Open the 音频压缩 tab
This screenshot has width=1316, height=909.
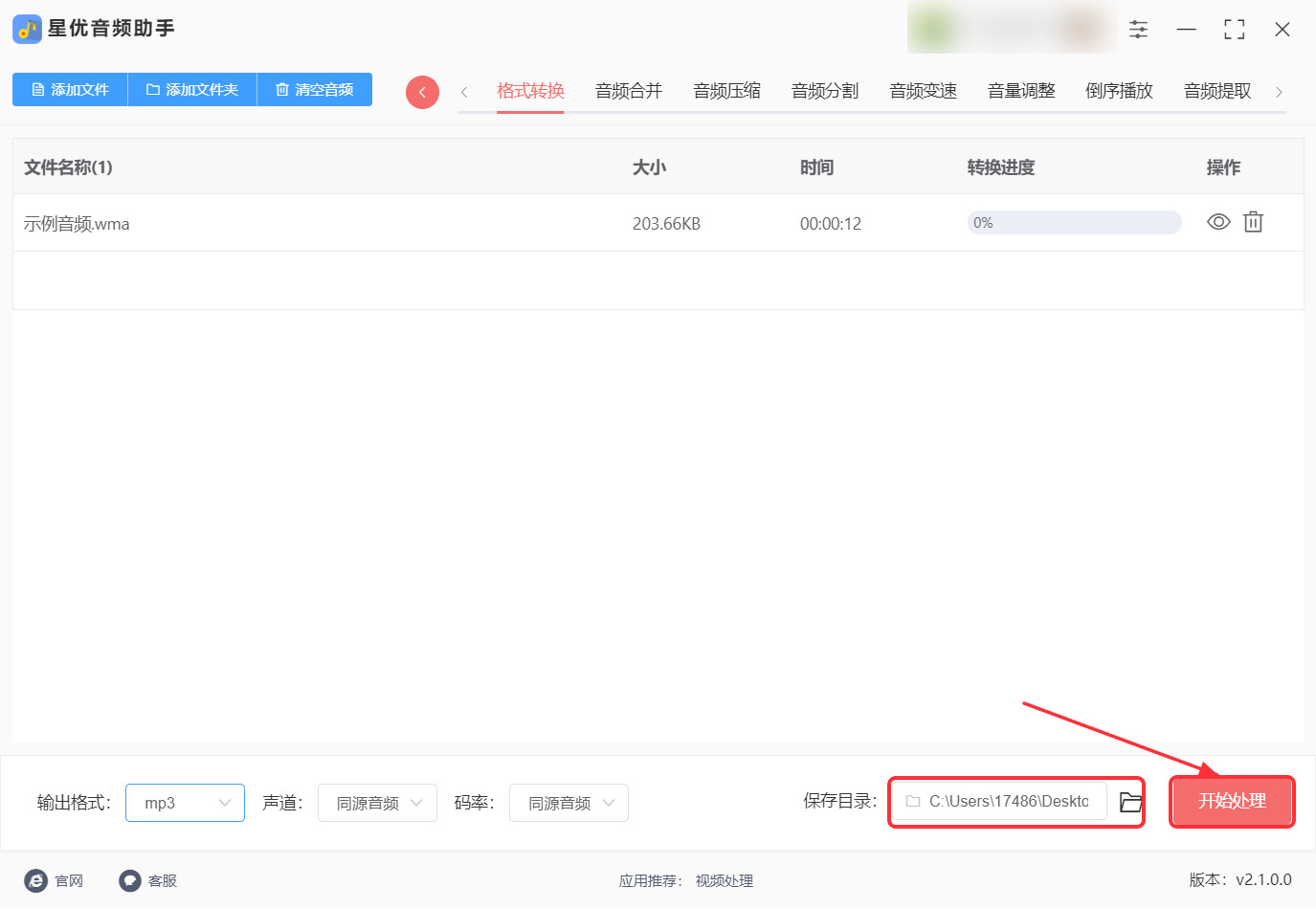pyautogui.click(x=726, y=91)
